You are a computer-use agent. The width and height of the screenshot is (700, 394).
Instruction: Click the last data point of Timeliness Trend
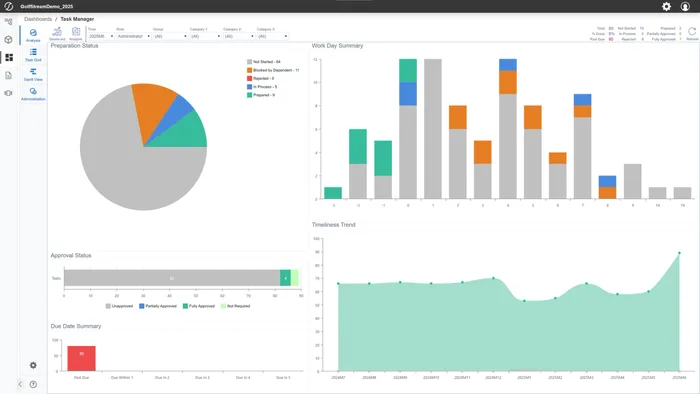679,253
